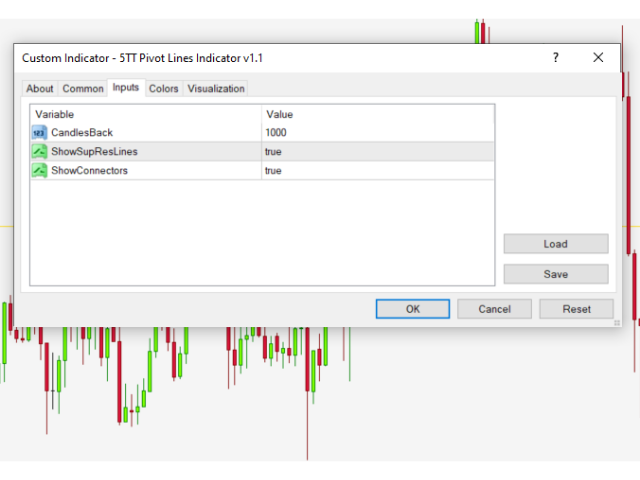The height and width of the screenshot is (480, 640).
Task: Go to the Colors tab
Action: point(164,89)
